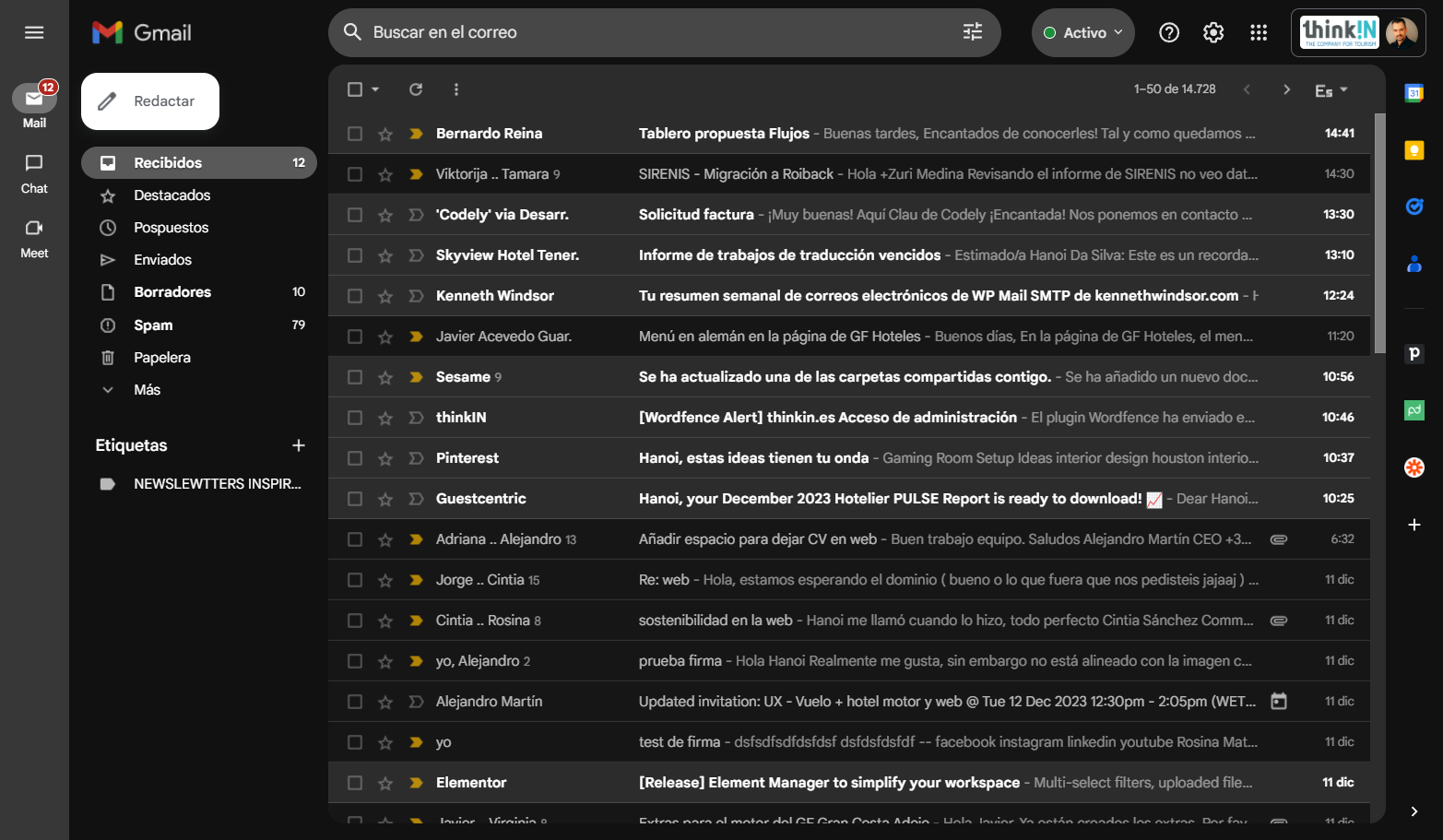Image resolution: width=1443 pixels, height=840 pixels.
Task: Click the Redactar compose button
Action: click(x=150, y=101)
